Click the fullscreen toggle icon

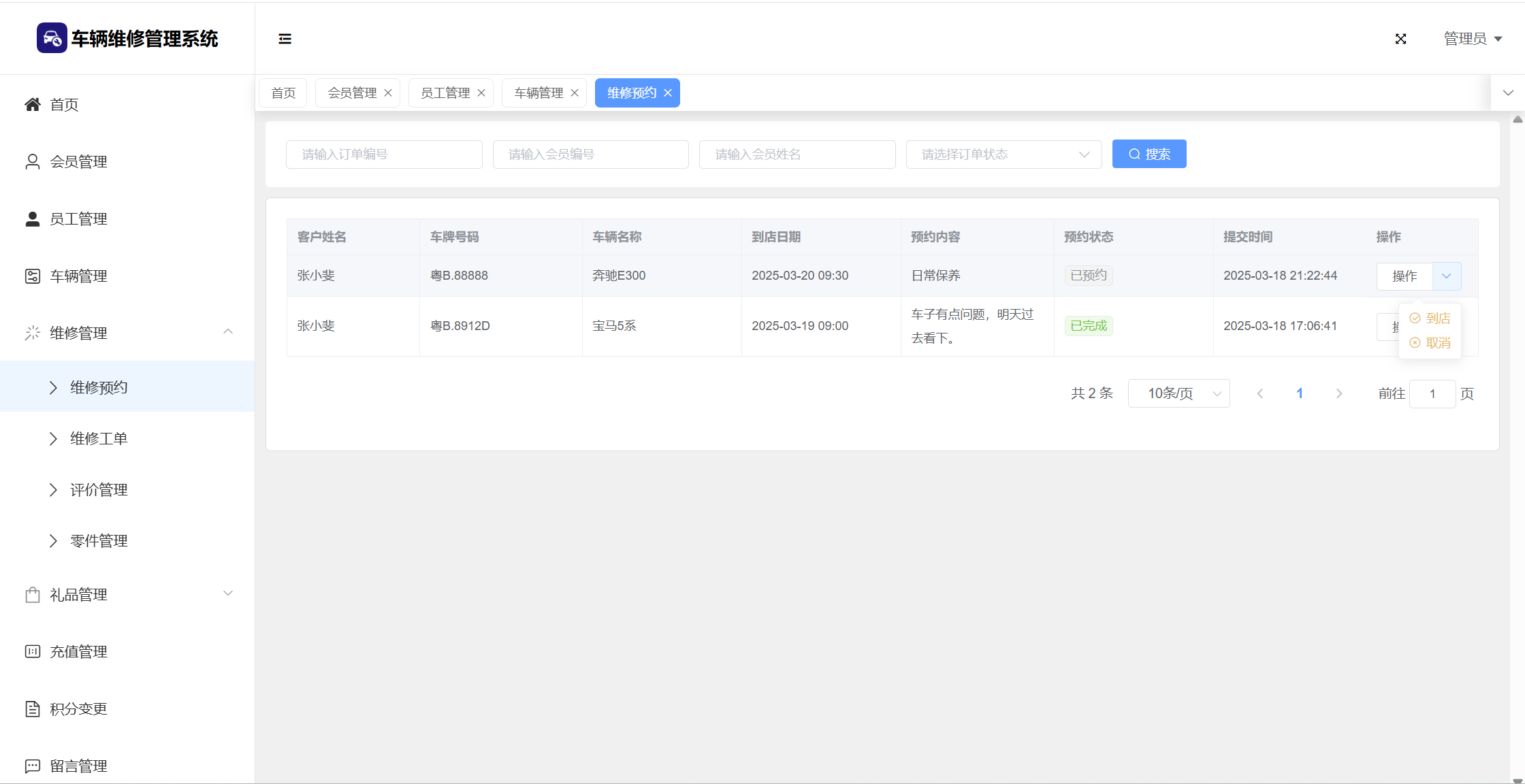(x=1400, y=39)
